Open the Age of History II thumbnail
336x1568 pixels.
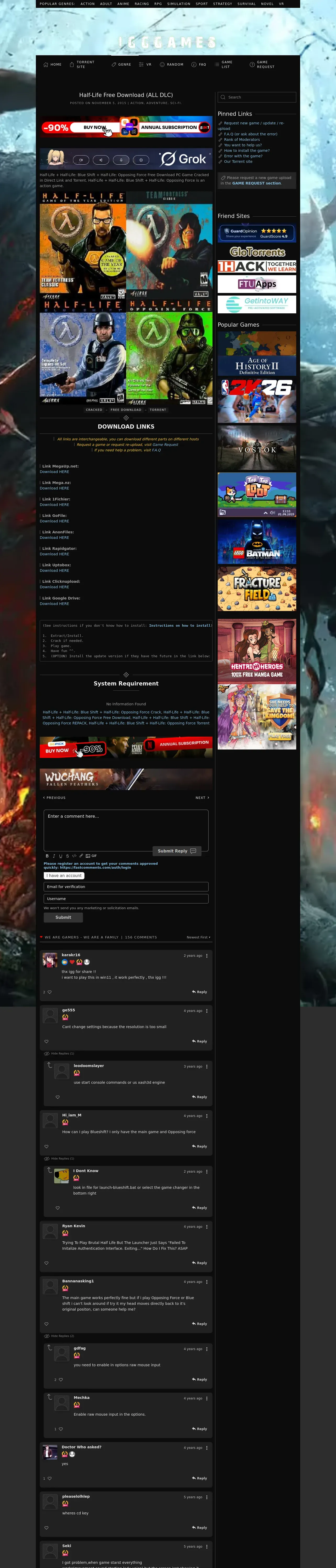257,354
